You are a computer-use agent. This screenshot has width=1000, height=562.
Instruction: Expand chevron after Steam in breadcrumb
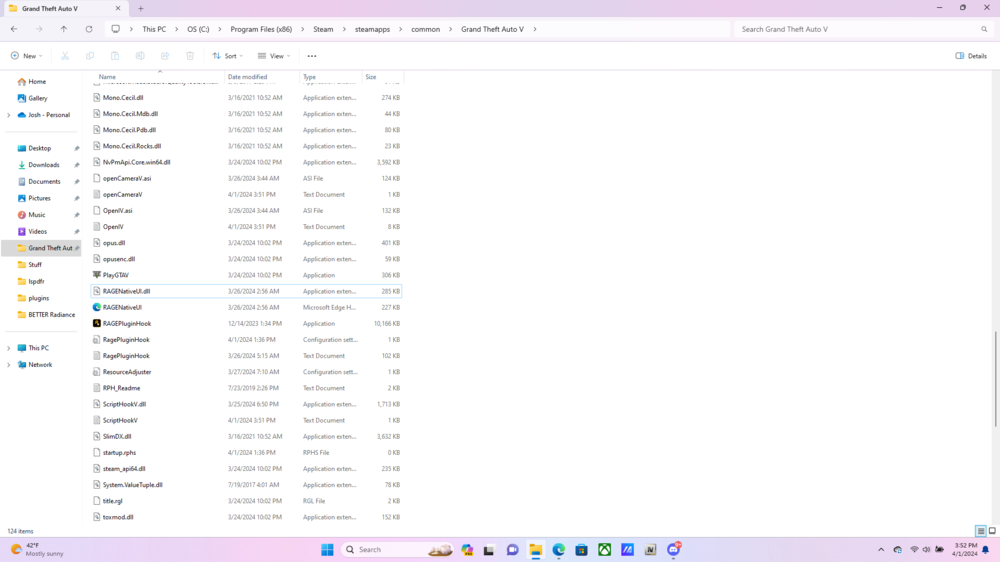(344, 29)
